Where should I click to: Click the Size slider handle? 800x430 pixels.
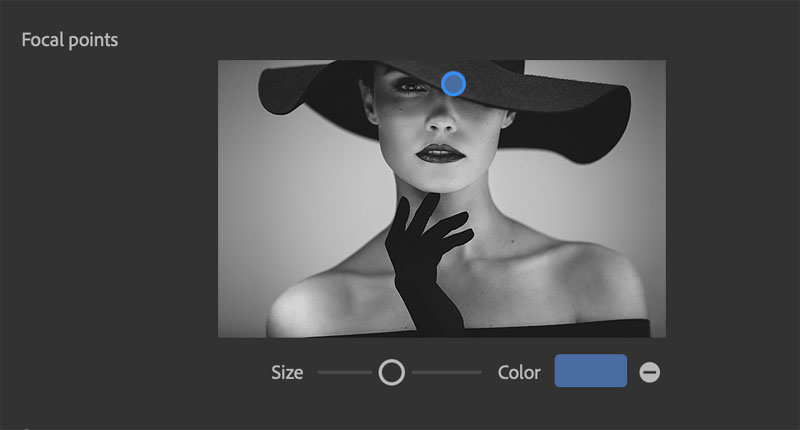click(392, 373)
